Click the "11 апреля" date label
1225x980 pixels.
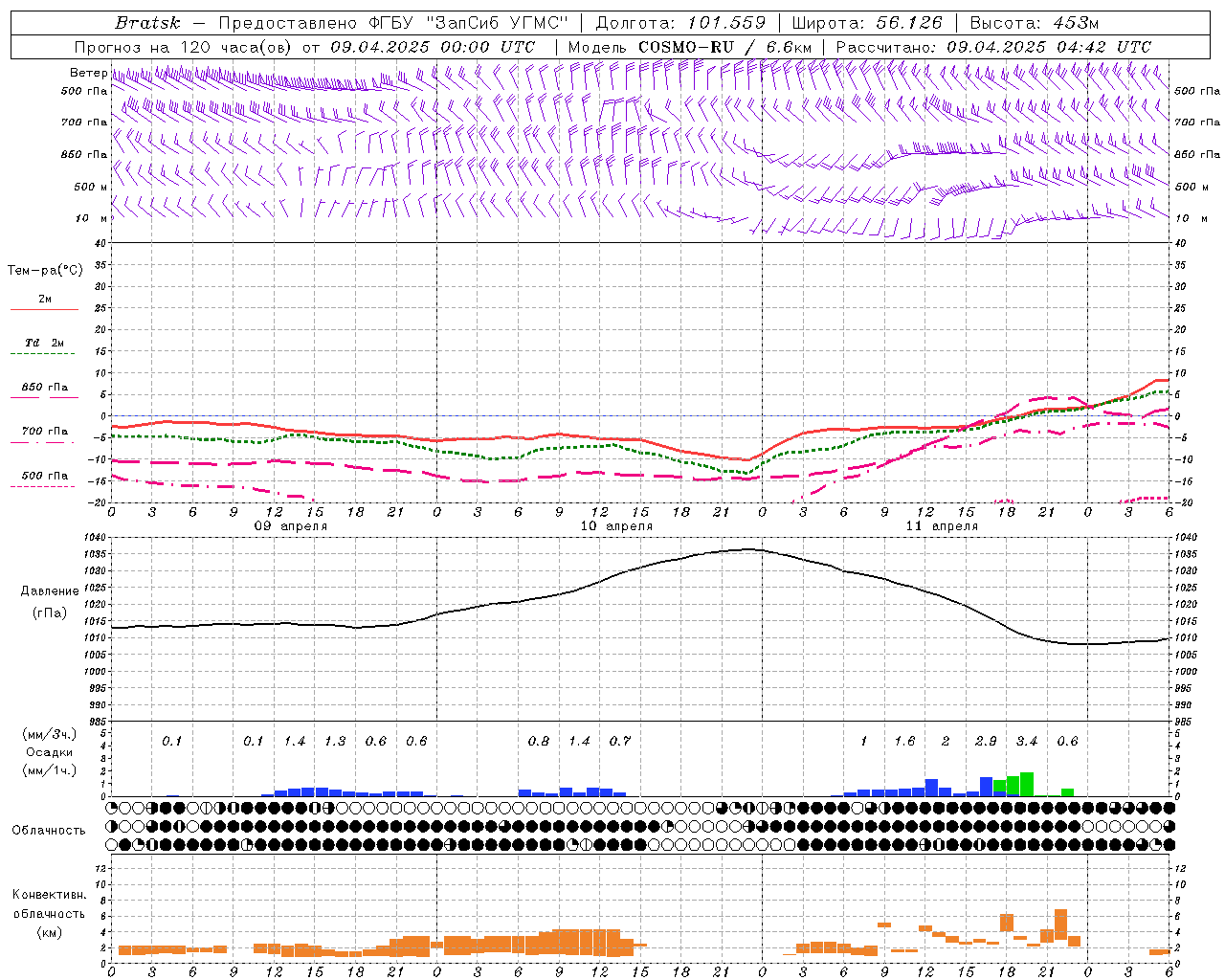coord(942,526)
